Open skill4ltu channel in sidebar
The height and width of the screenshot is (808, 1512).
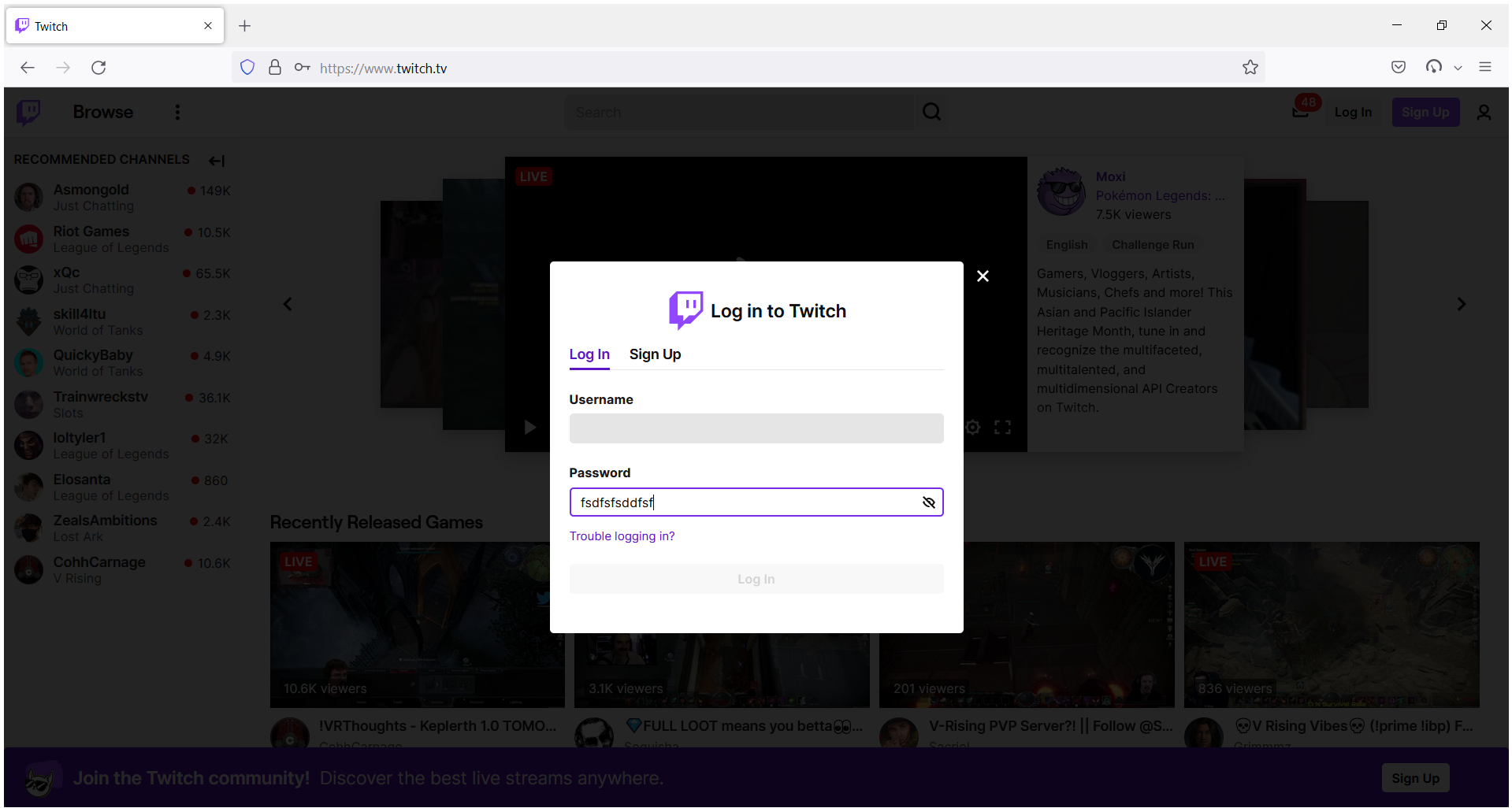[122, 322]
